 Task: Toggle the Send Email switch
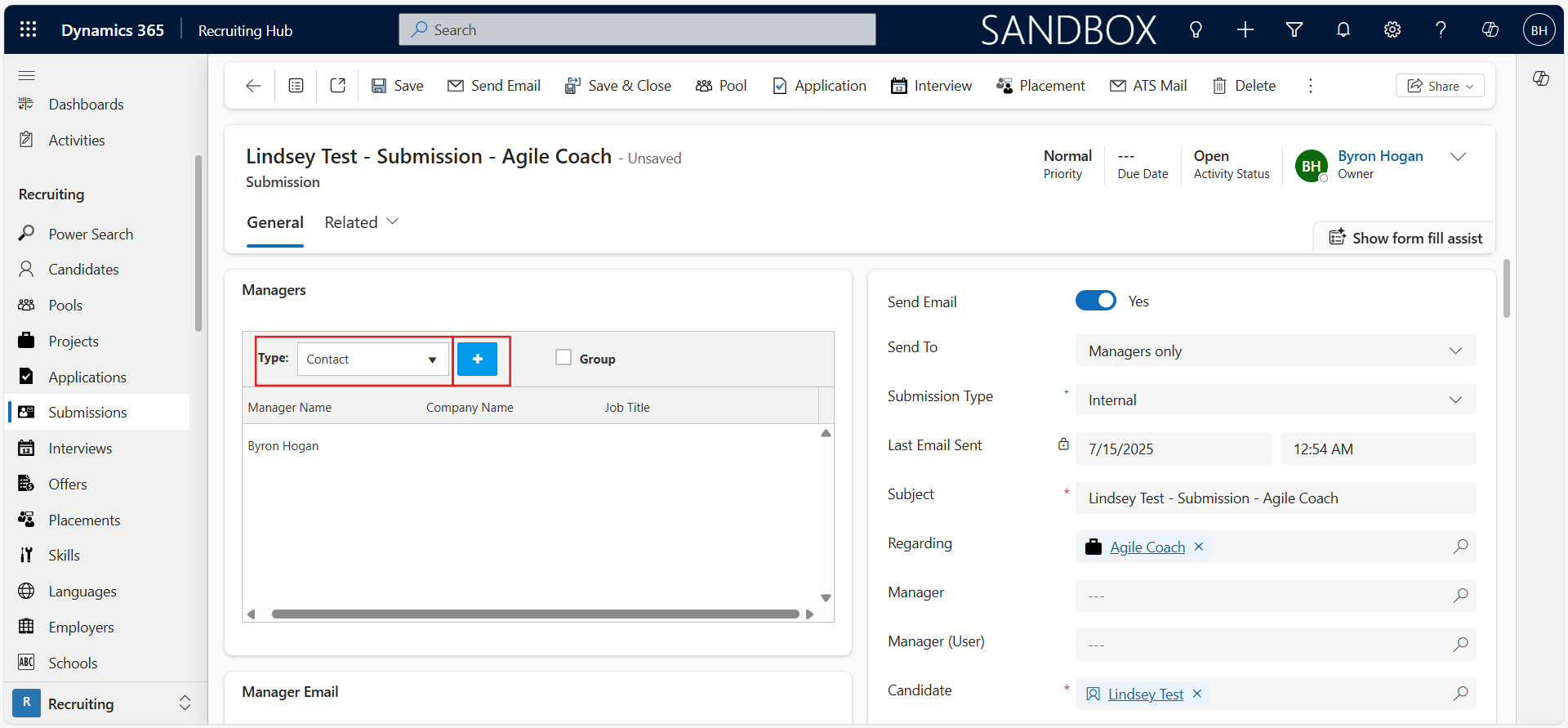(1095, 301)
